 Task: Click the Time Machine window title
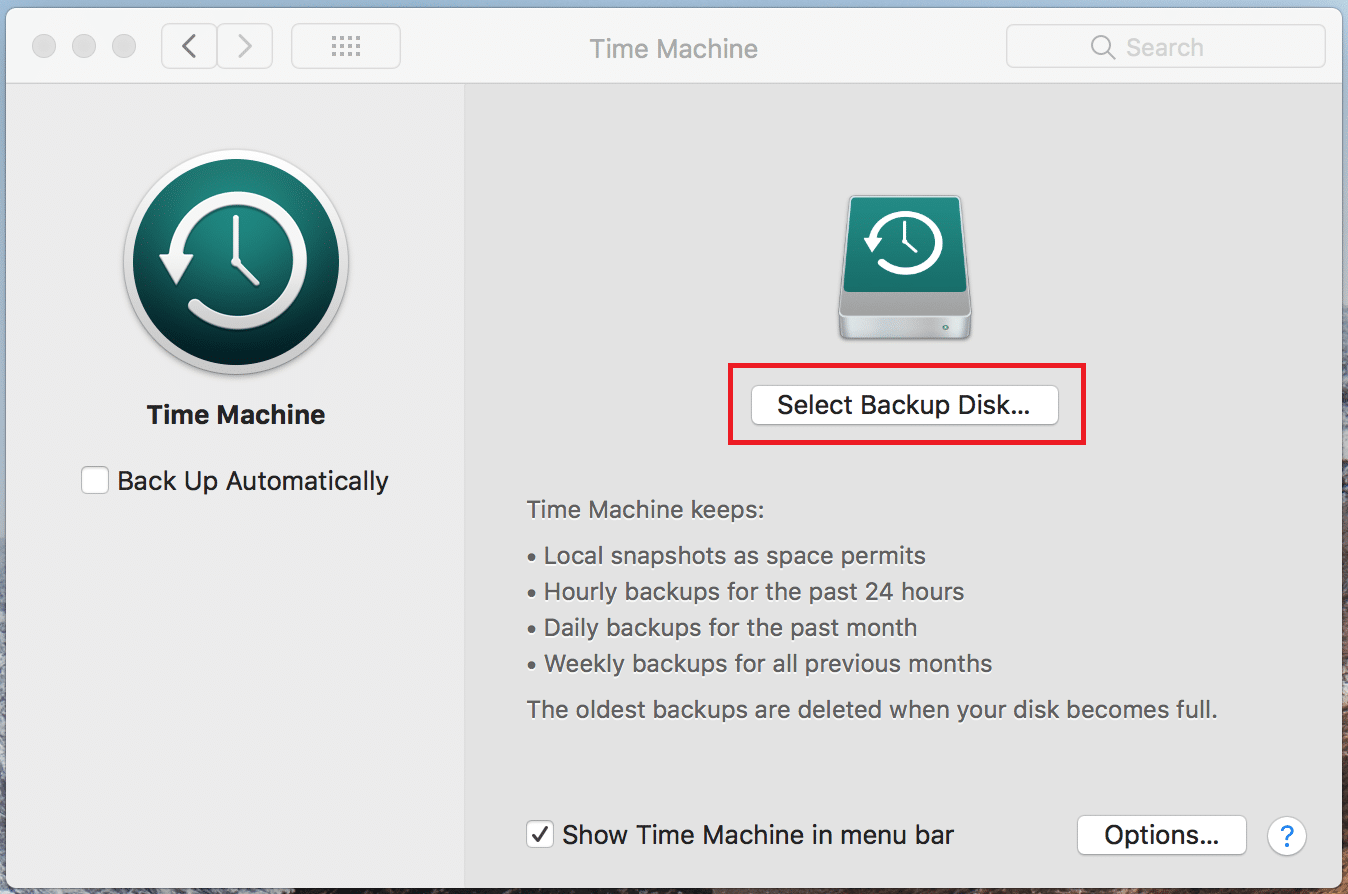point(673,48)
